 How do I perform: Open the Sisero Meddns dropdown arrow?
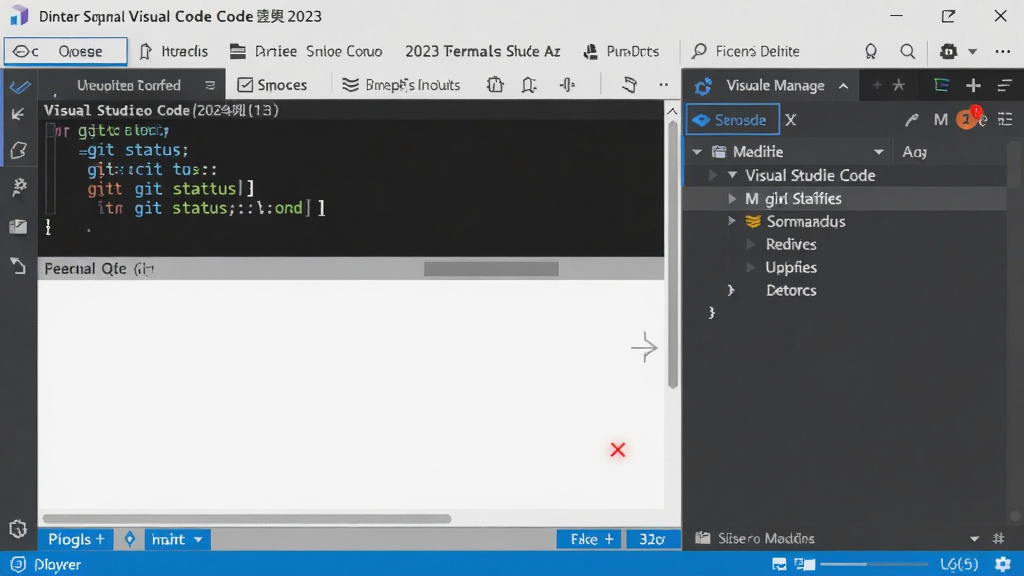point(974,539)
